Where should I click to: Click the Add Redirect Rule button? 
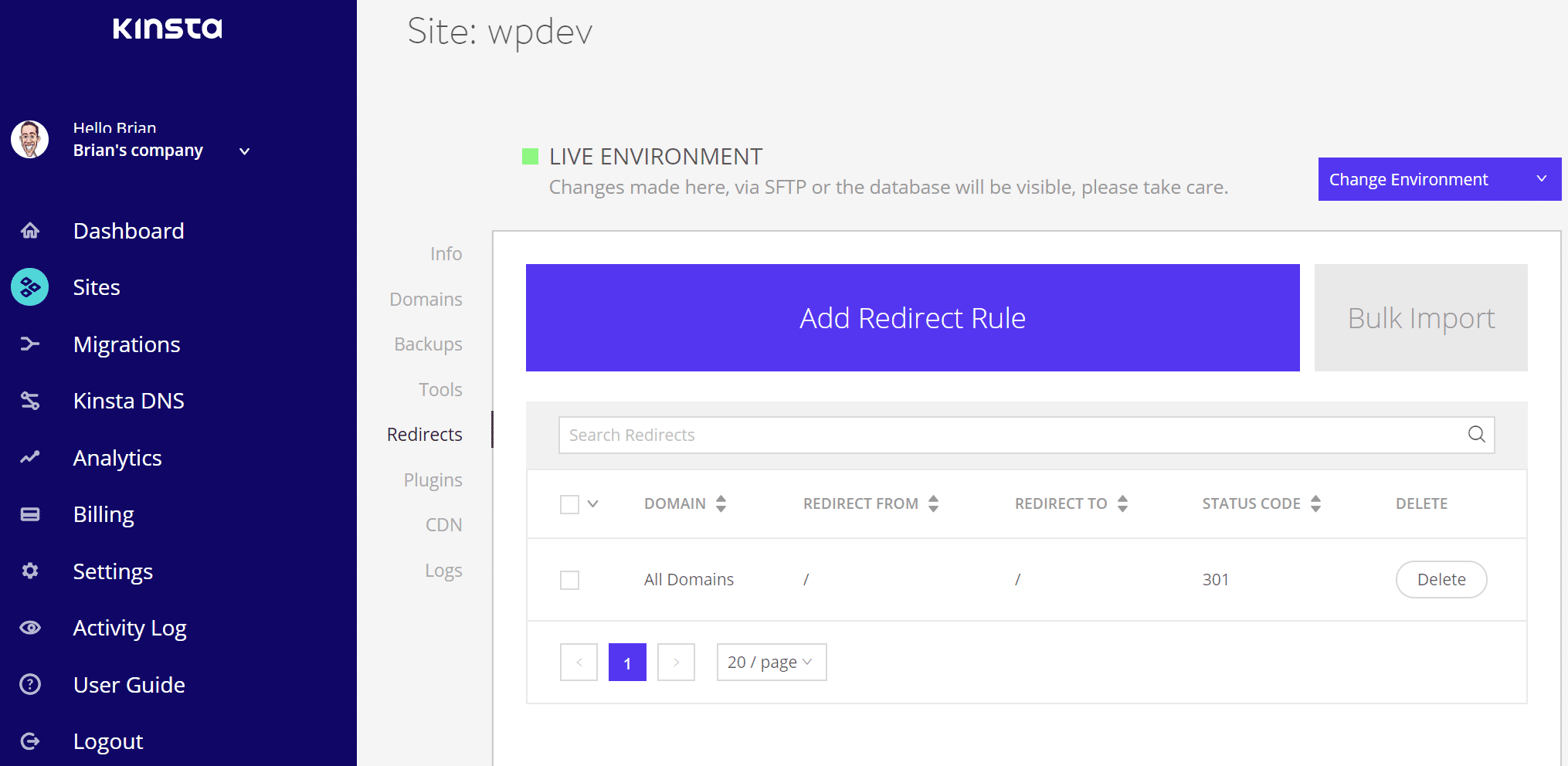click(x=912, y=318)
